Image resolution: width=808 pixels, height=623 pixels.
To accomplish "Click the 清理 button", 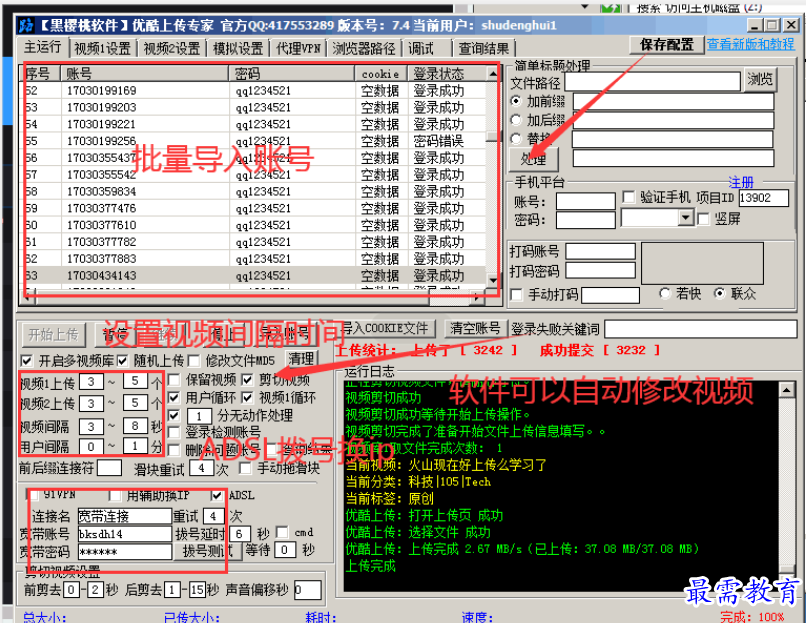I will (301, 359).
